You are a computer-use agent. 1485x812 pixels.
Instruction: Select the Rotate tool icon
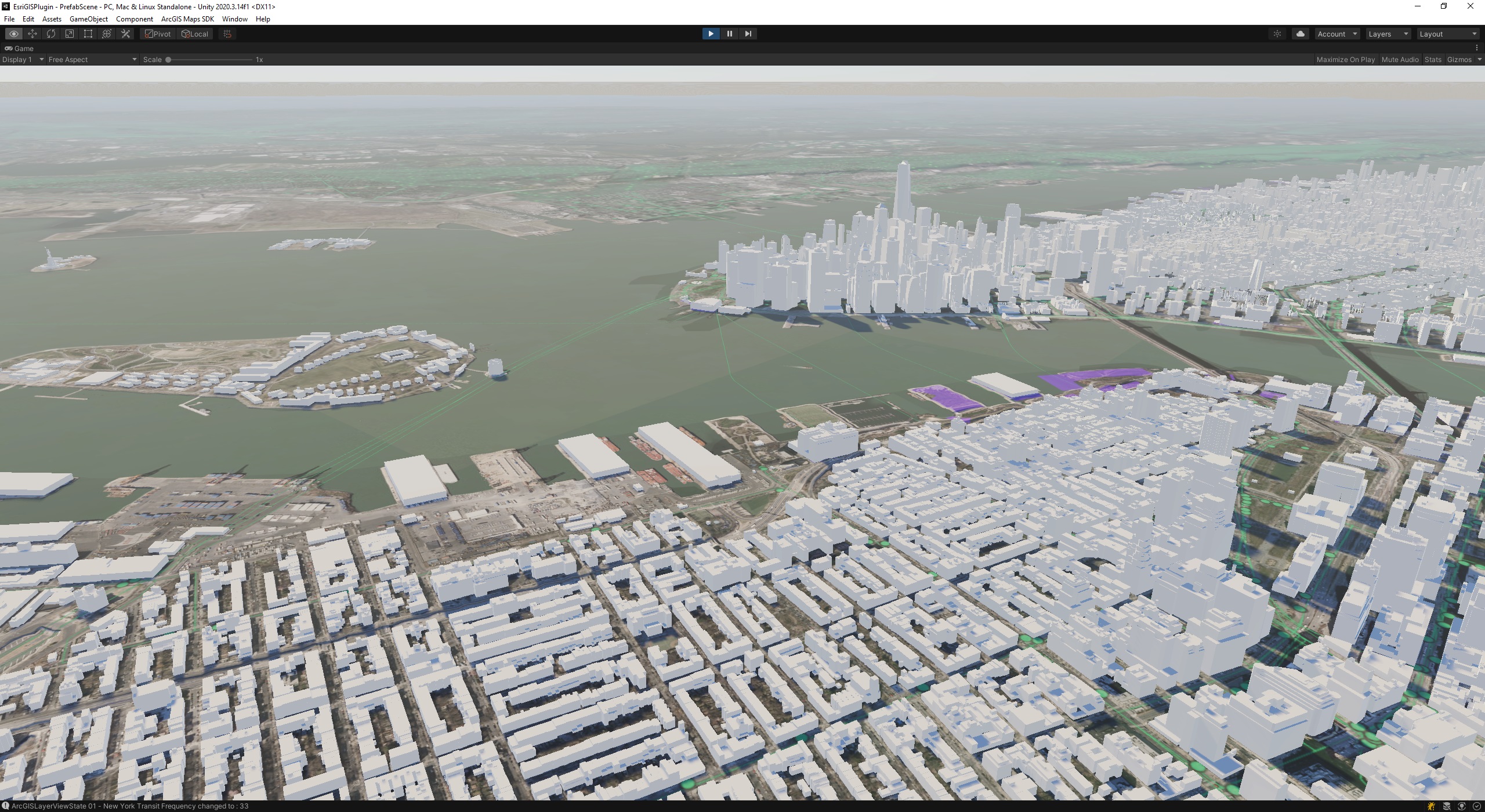pos(51,34)
